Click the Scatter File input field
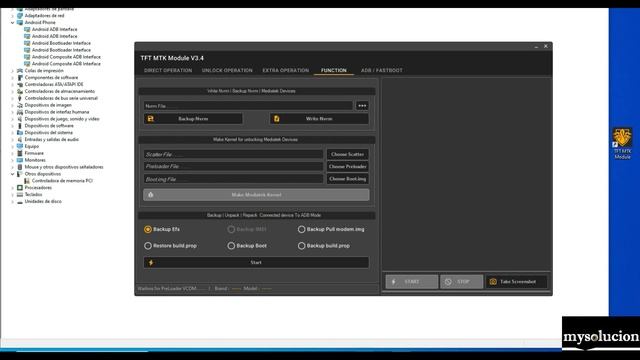 (x=233, y=154)
